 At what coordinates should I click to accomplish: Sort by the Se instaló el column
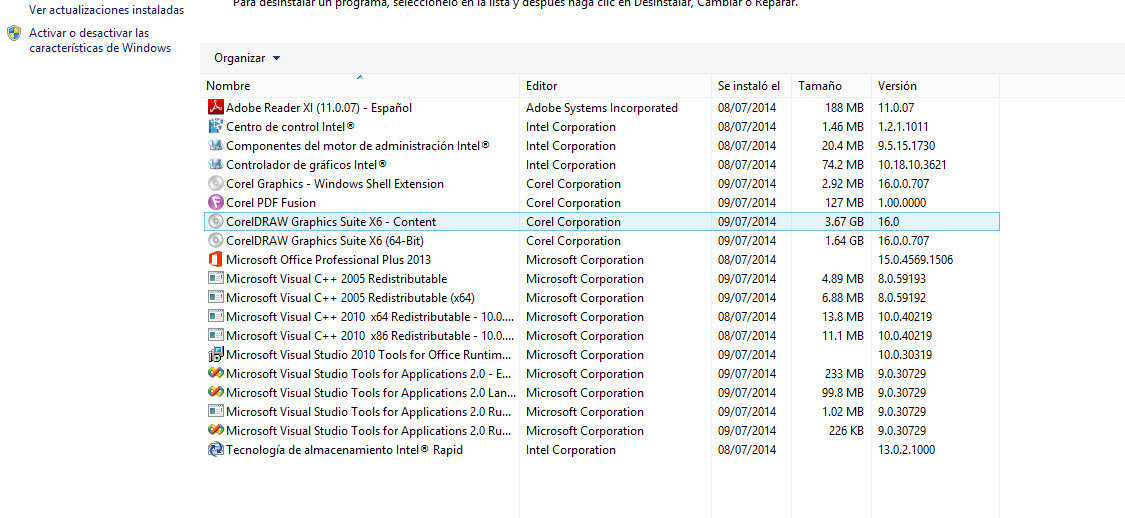[749, 86]
